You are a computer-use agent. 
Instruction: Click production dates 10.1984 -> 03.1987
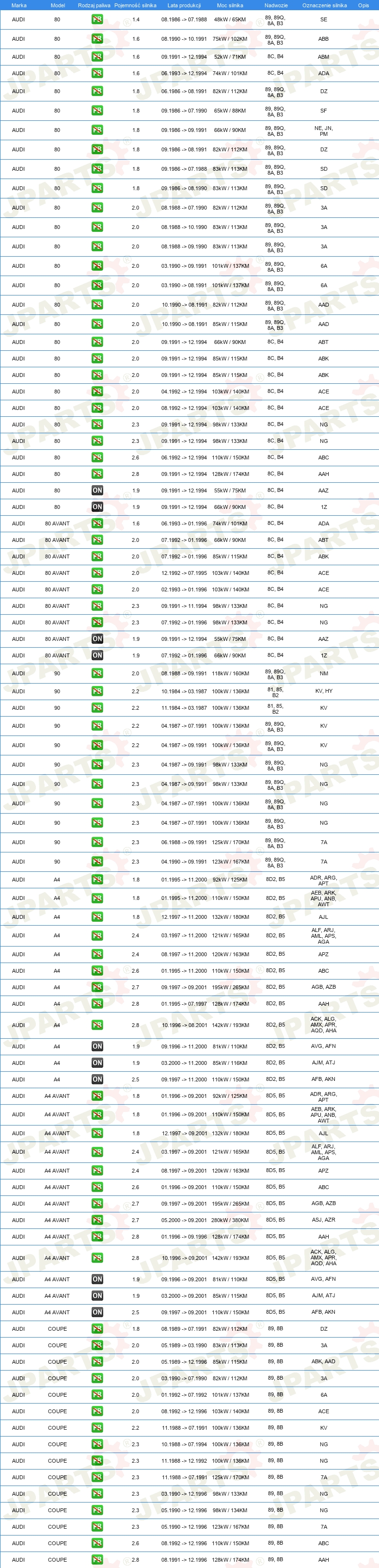tap(184, 691)
